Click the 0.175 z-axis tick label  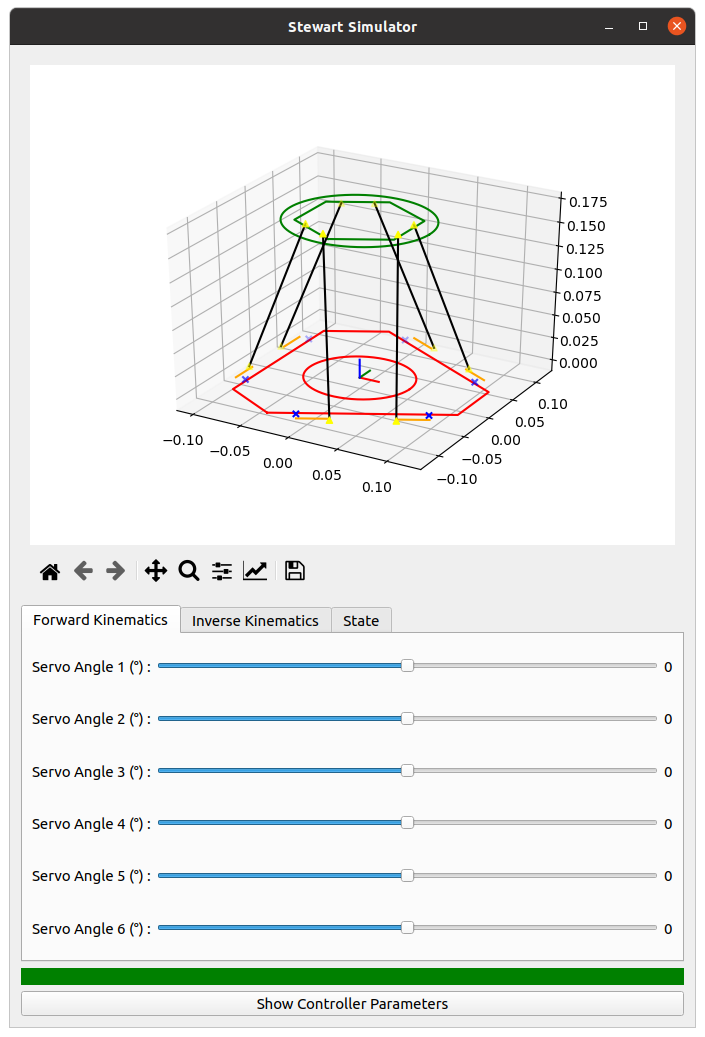[x=588, y=202]
